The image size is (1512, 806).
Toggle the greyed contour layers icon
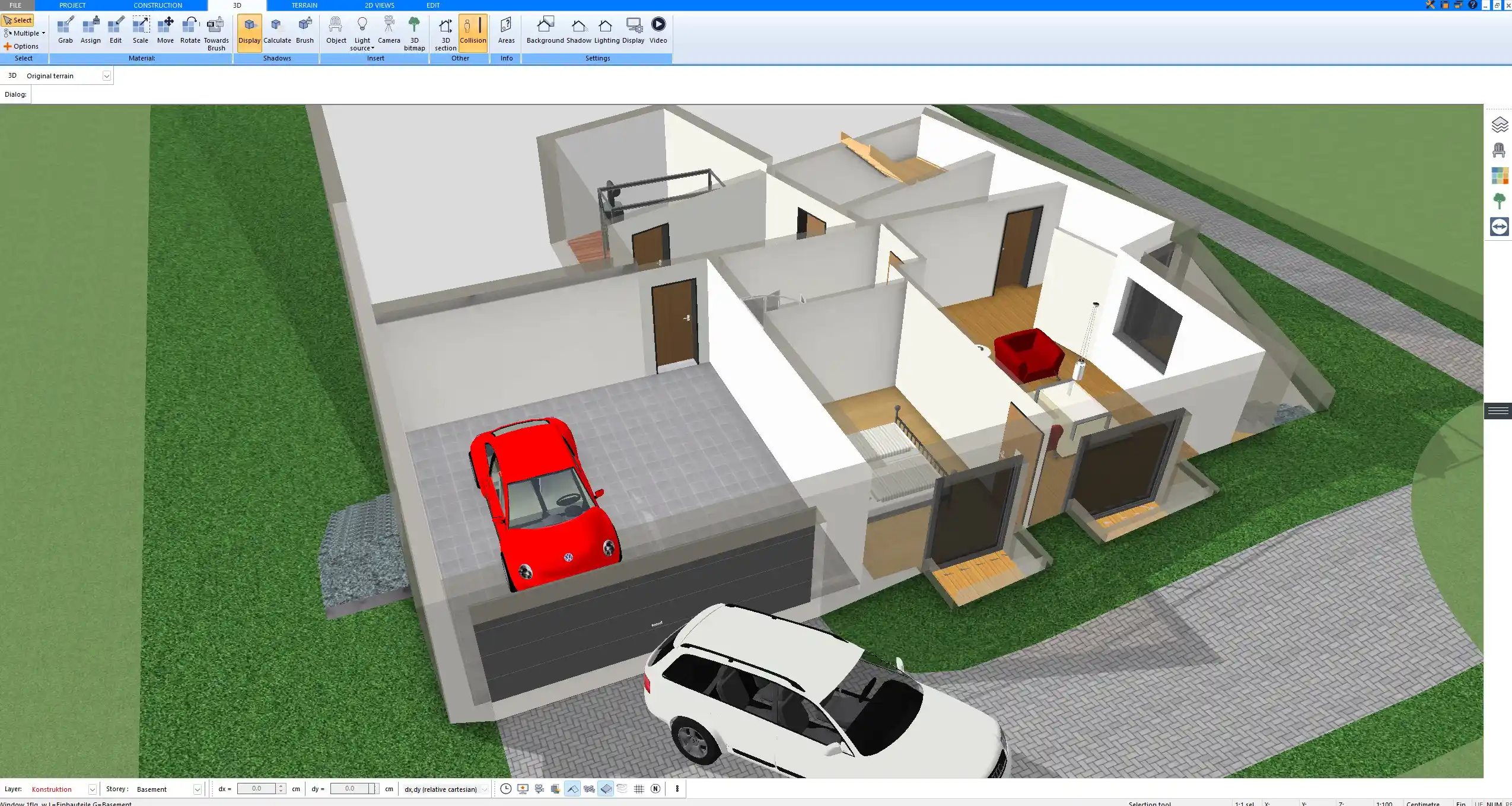[622, 789]
